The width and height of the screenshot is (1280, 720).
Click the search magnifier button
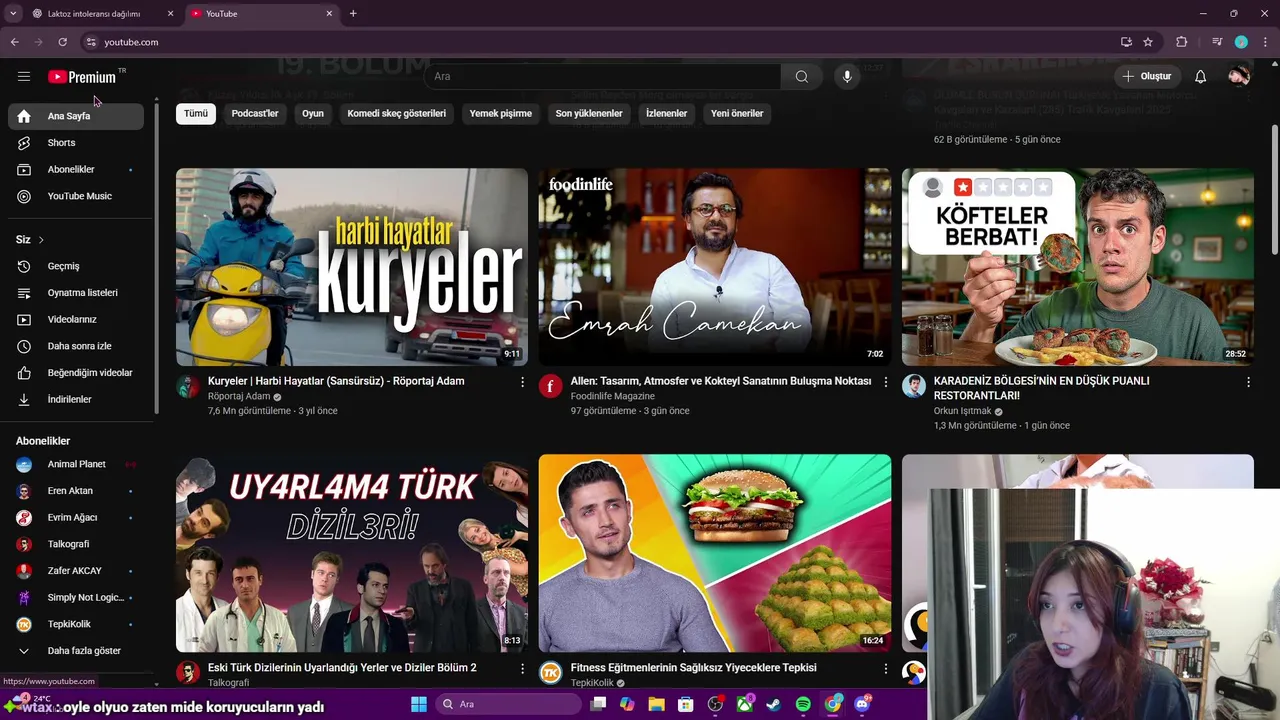802,76
